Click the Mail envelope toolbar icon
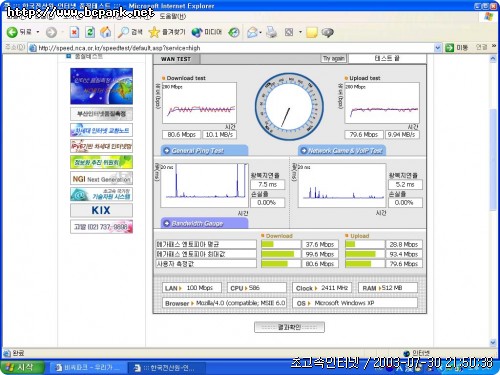Viewport: 500px width, 375px height. pos(252,32)
